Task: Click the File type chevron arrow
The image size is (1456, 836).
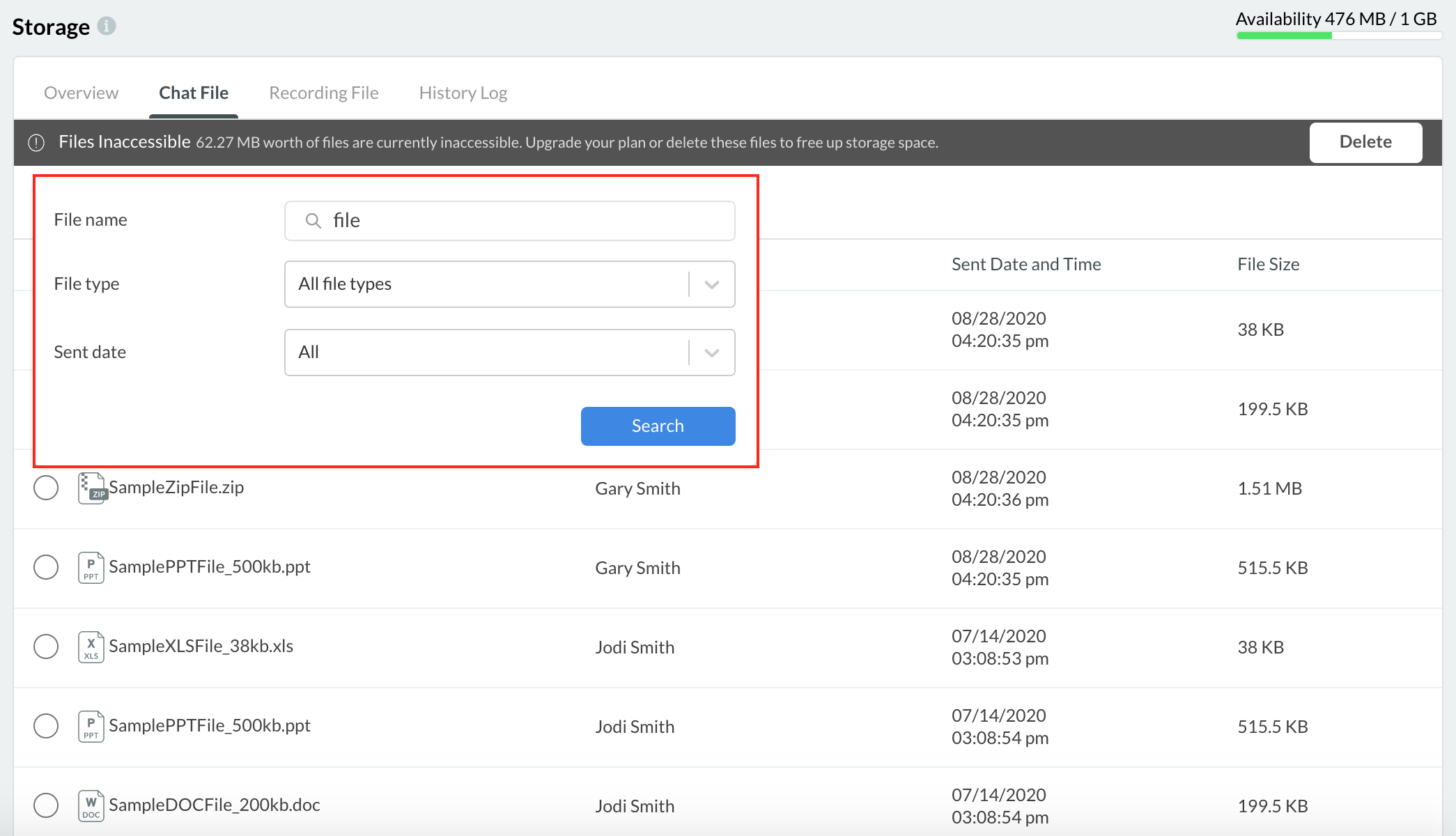Action: (x=712, y=284)
